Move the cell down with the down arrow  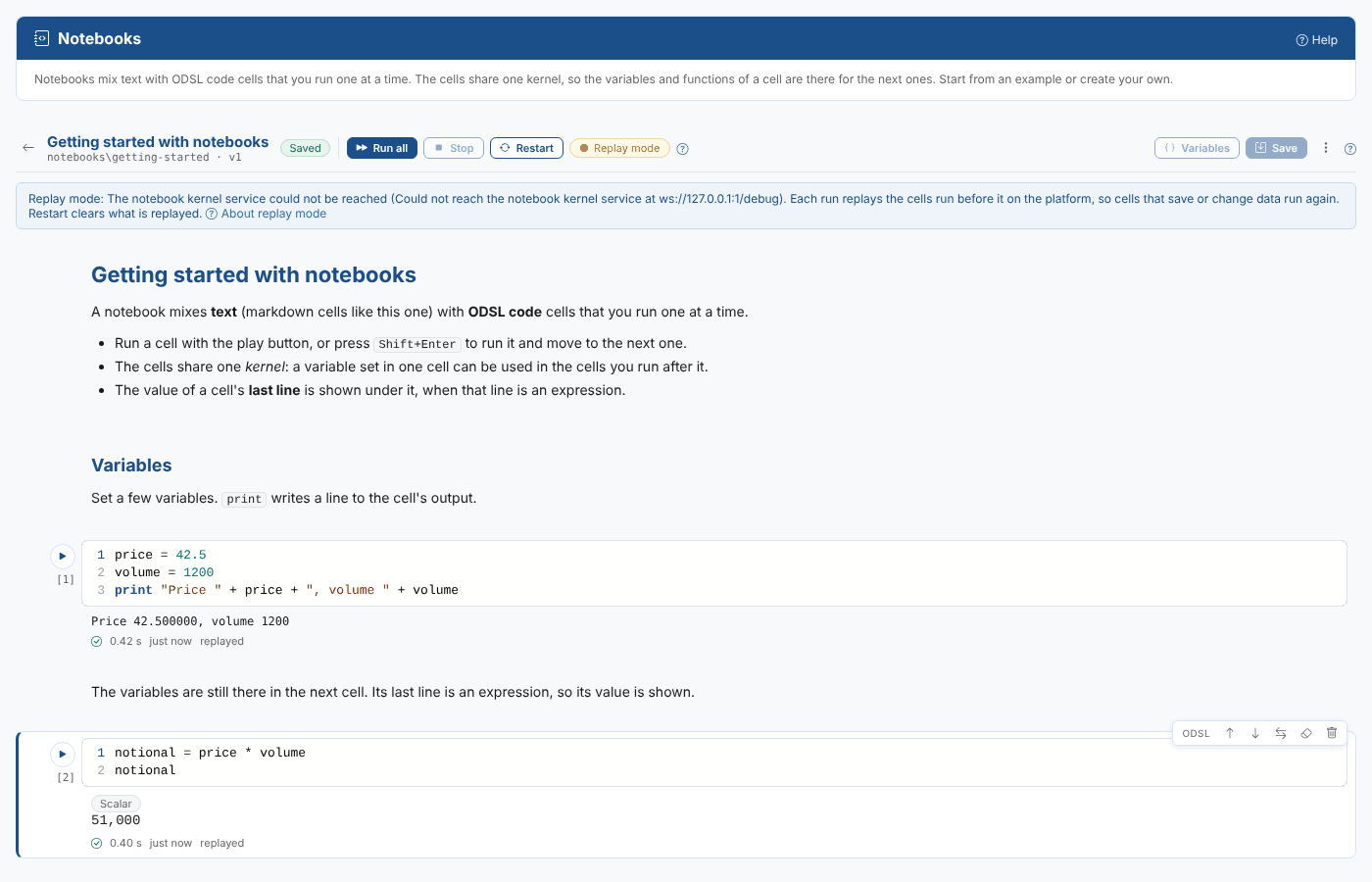tap(1255, 733)
